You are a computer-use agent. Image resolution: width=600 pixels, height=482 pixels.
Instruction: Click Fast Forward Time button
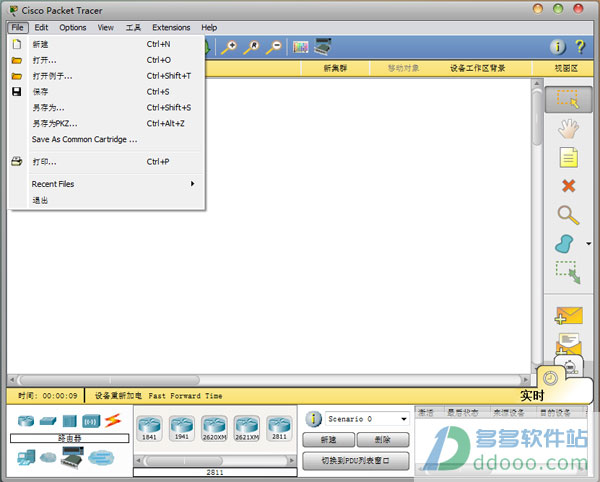(185, 396)
